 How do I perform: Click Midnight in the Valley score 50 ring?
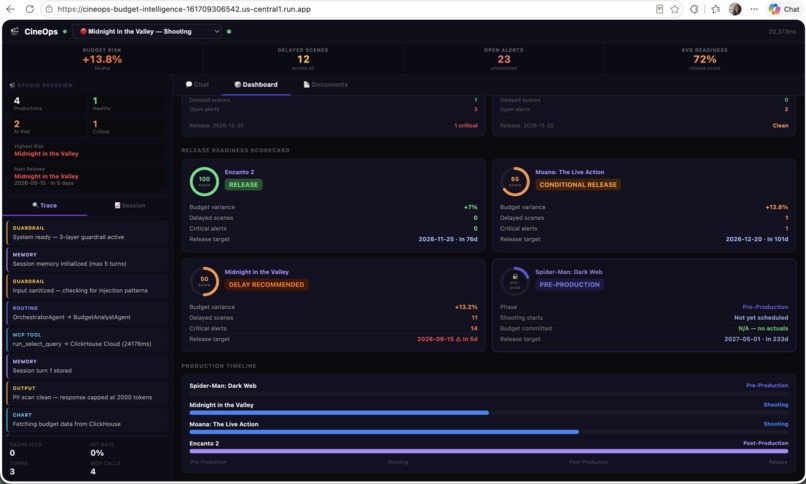(x=204, y=281)
